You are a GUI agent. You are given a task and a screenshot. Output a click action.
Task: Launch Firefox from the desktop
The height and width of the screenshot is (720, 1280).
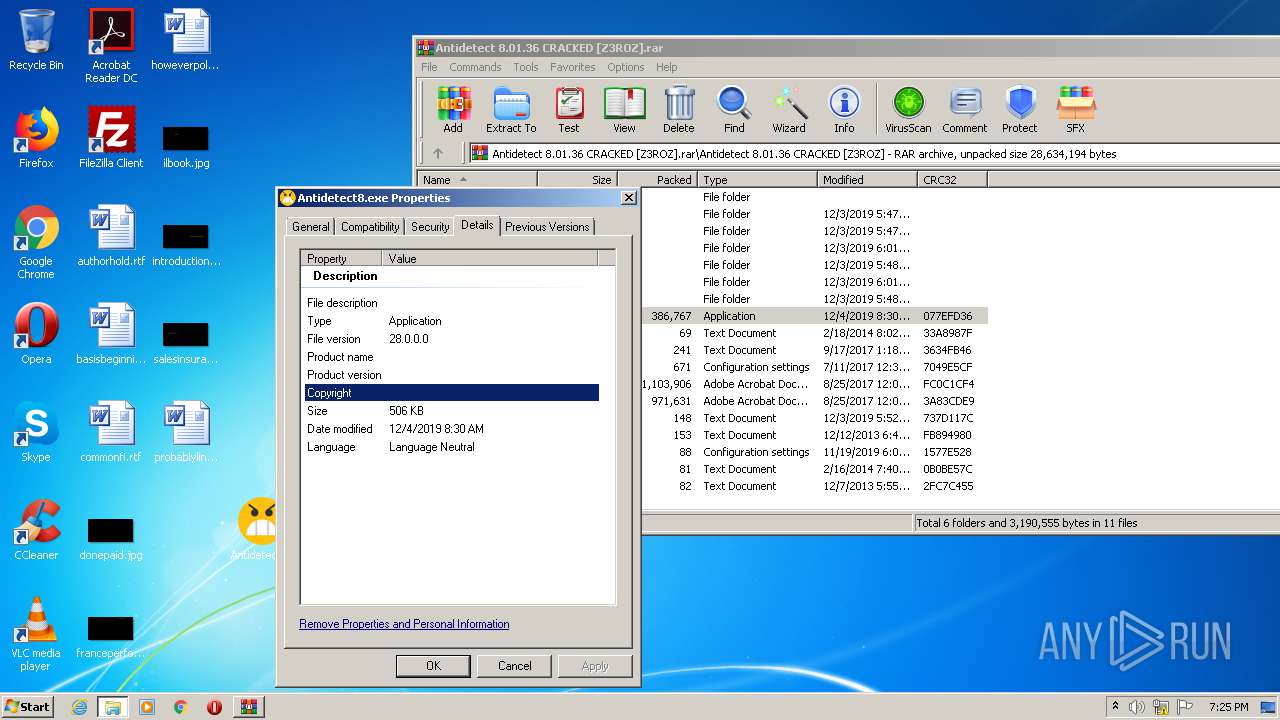[36, 138]
